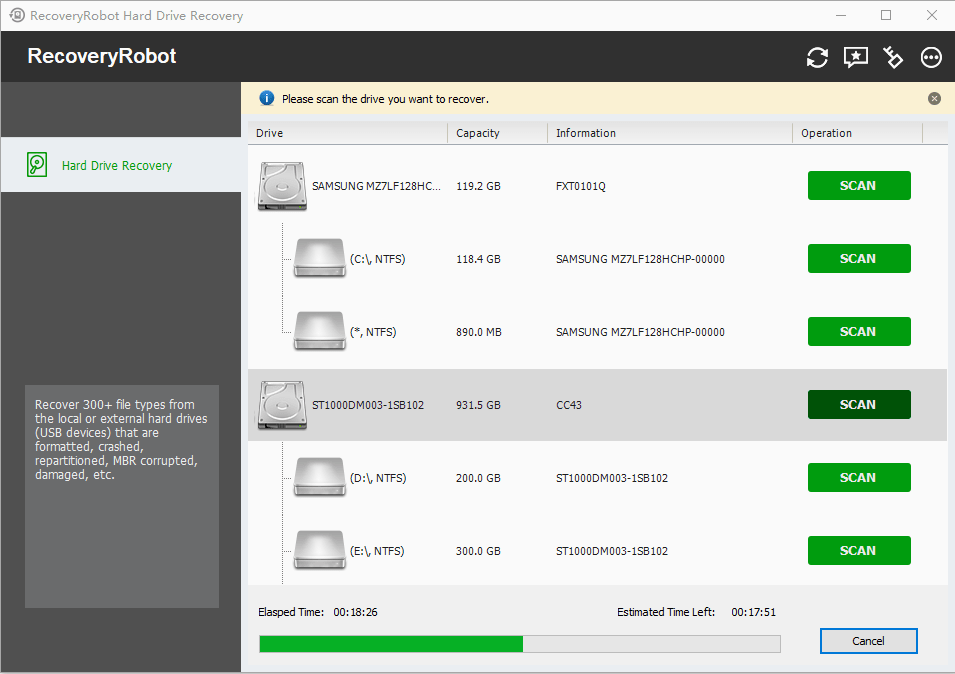Cancel the running scan
The height and width of the screenshot is (674, 955).
click(869, 641)
